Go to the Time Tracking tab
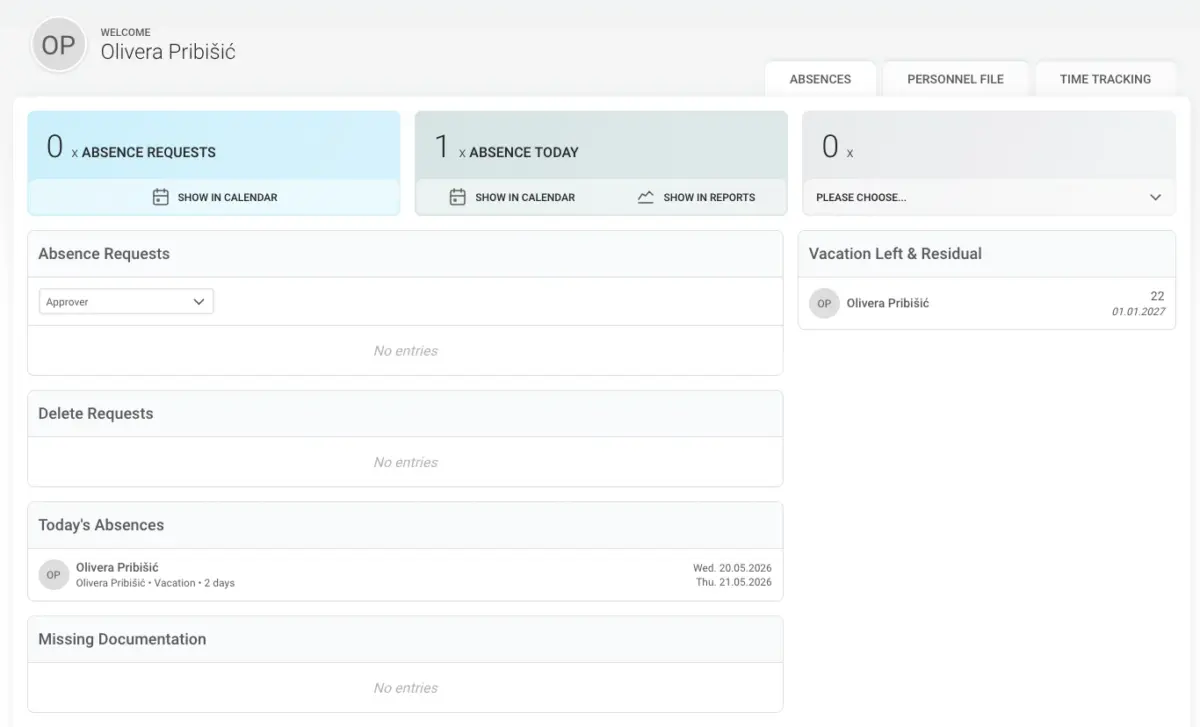 click(1105, 79)
